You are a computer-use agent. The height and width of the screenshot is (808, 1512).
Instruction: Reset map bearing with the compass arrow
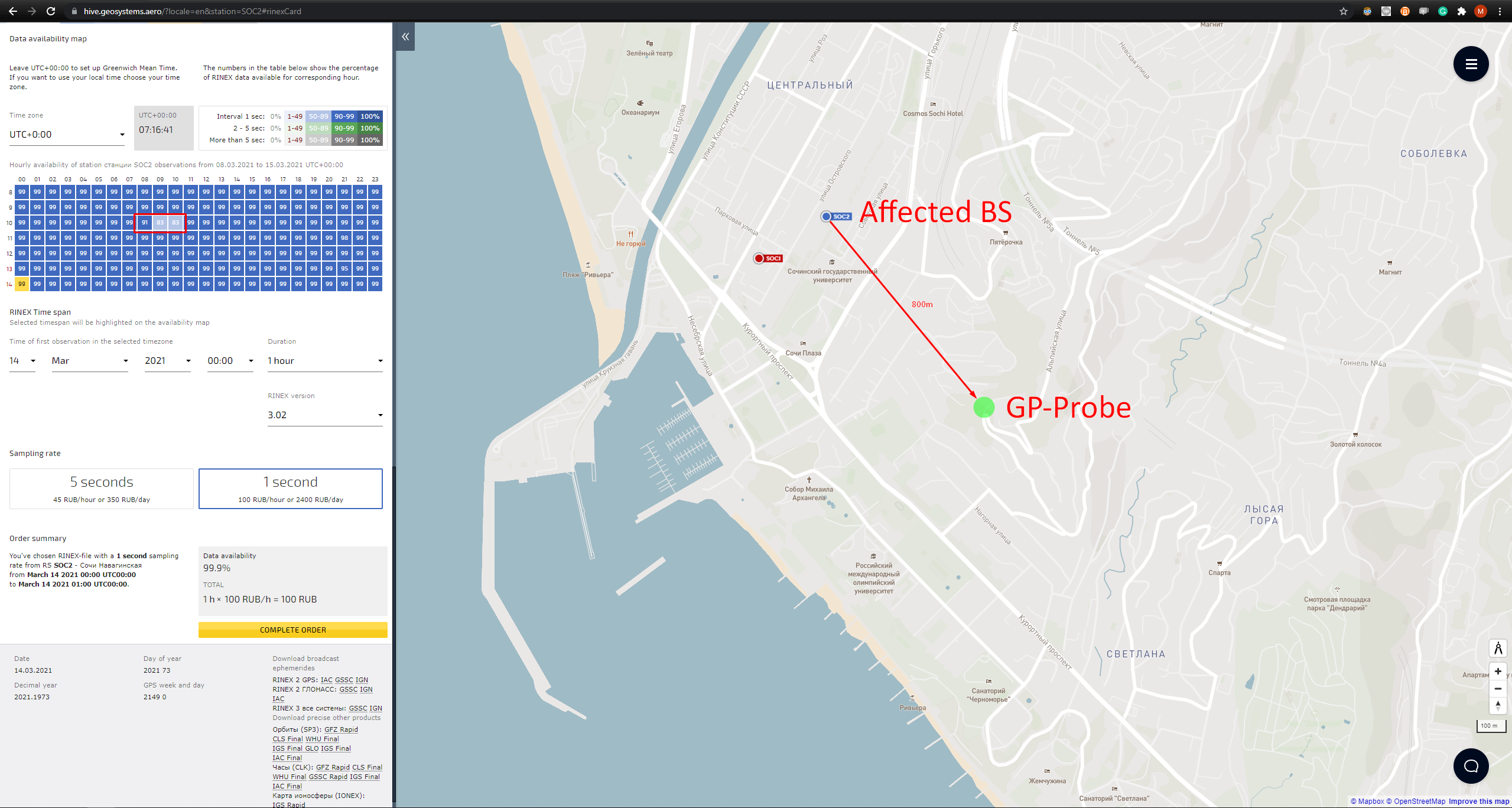(1498, 705)
